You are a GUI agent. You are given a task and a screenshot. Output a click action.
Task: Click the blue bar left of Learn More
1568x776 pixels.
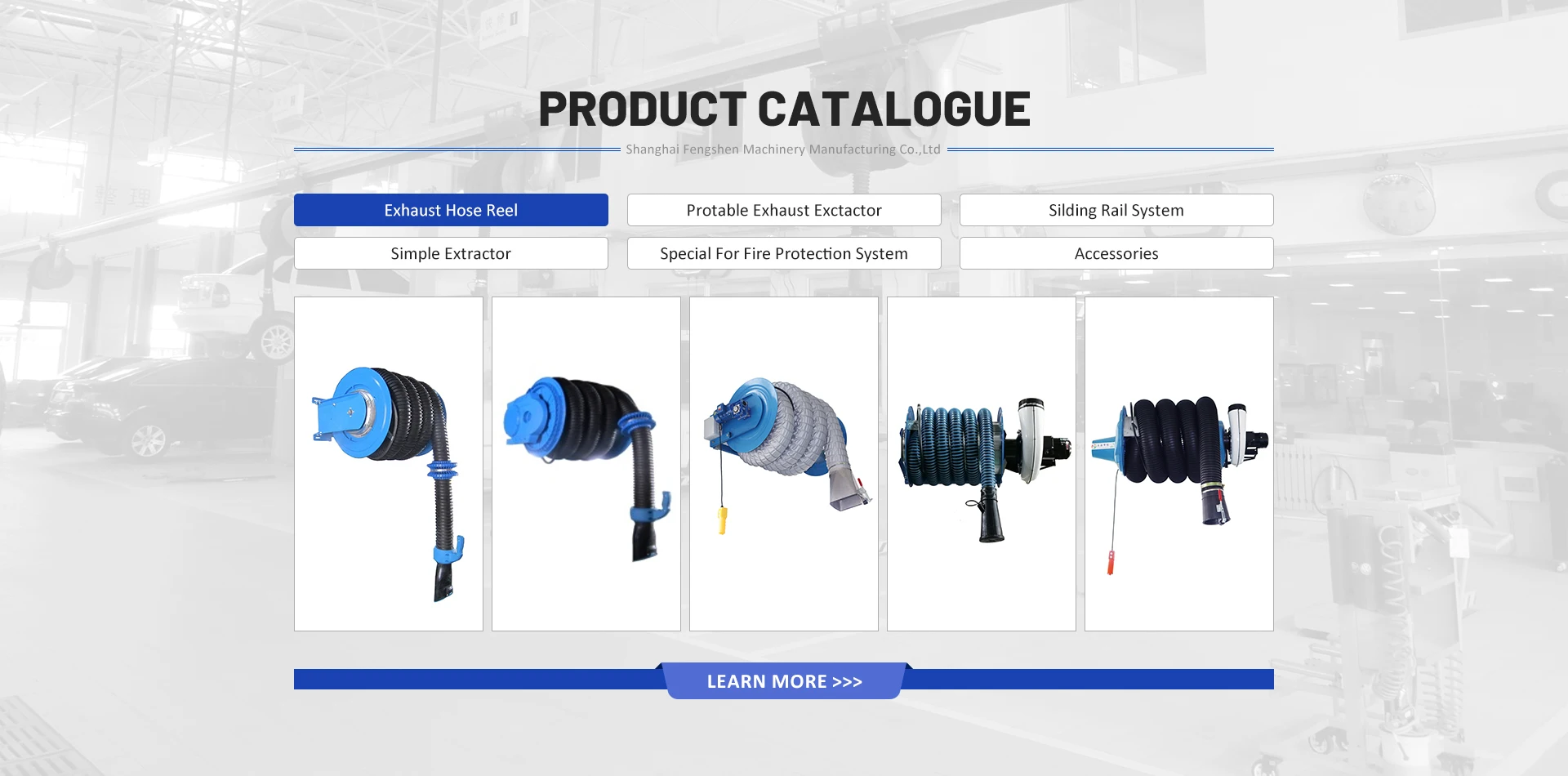(x=478, y=680)
